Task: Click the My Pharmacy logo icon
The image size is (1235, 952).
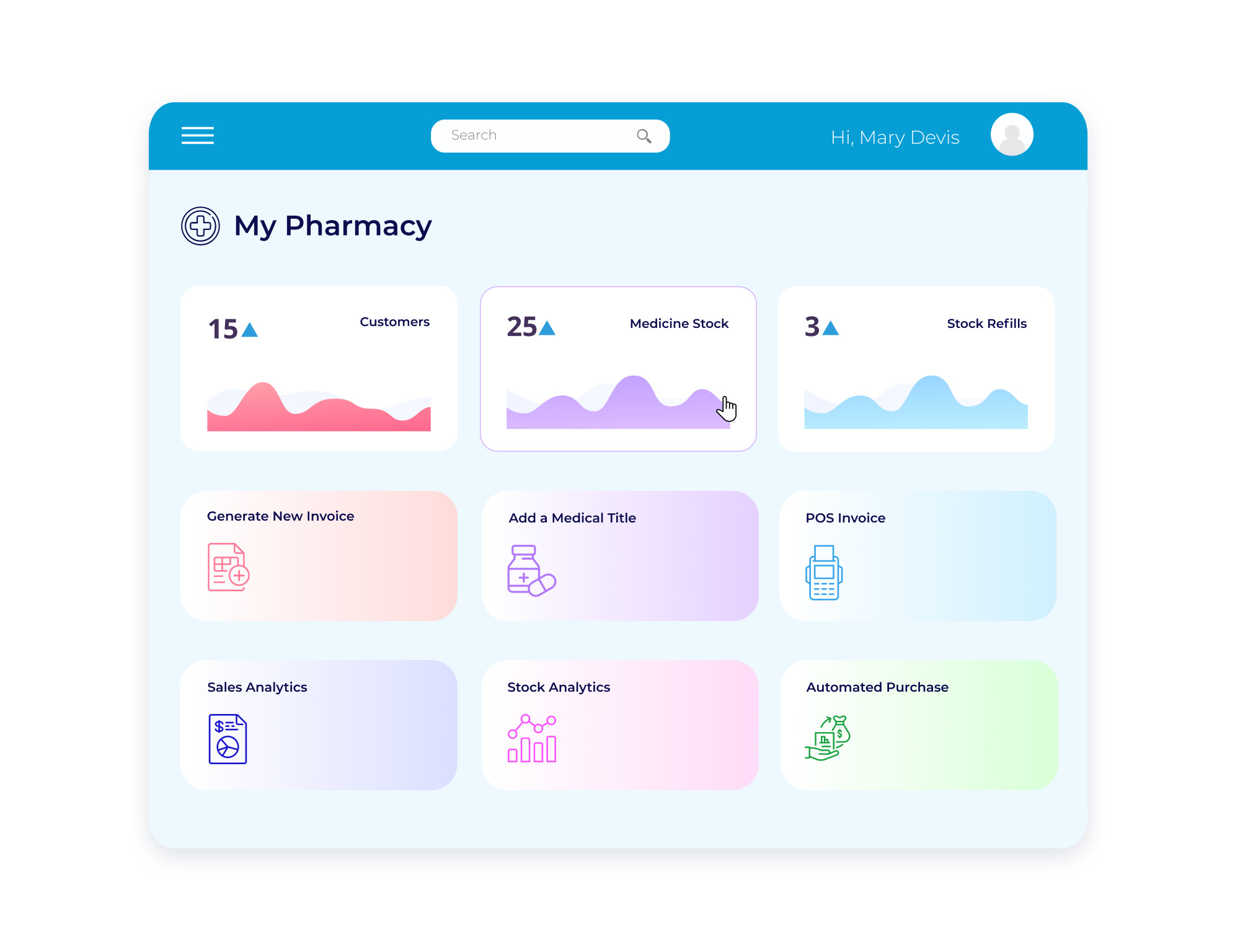Action: [199, 225]
